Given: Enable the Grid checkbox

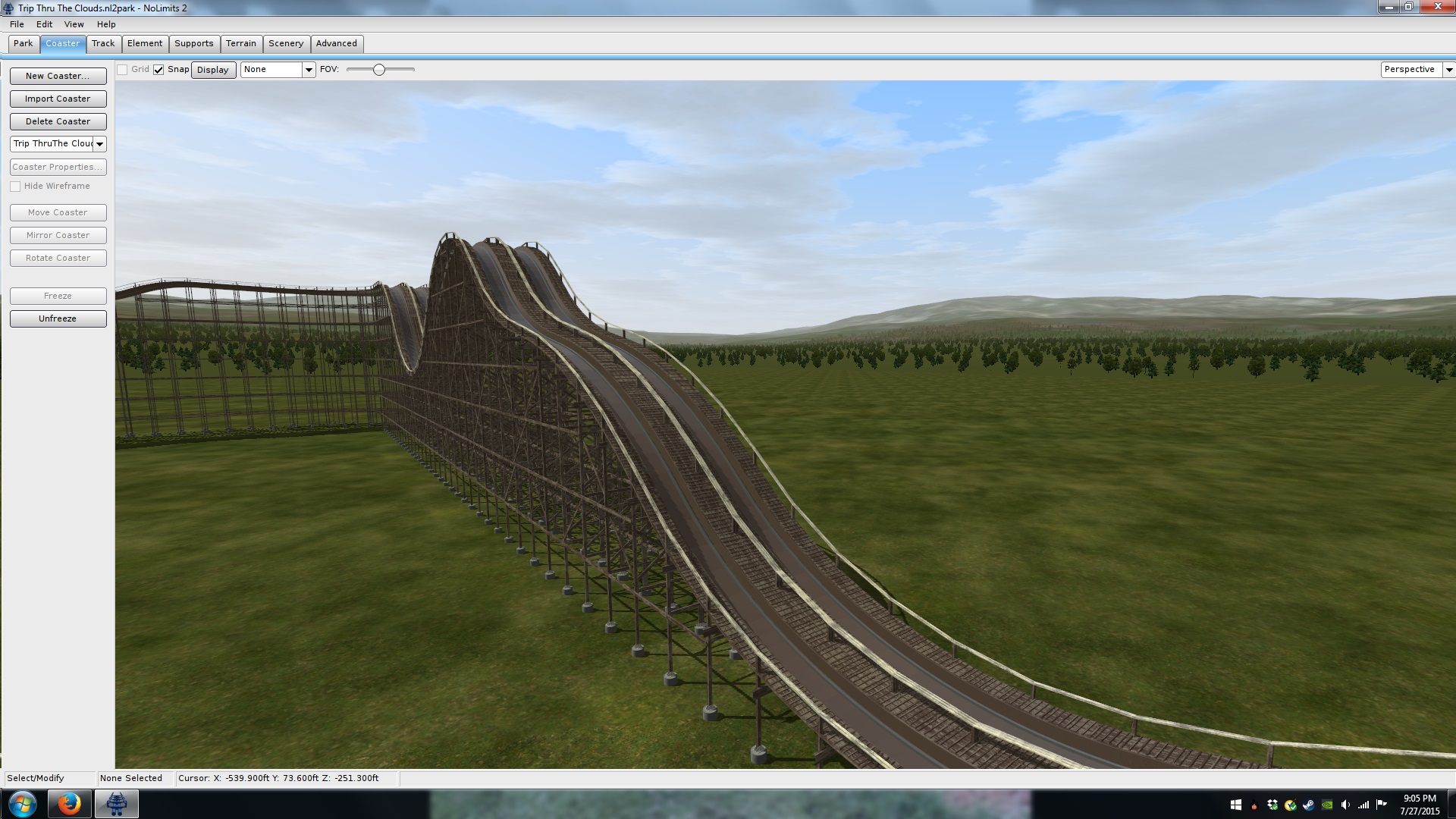Looking at the screenshot, I should [x=122, y=70].
